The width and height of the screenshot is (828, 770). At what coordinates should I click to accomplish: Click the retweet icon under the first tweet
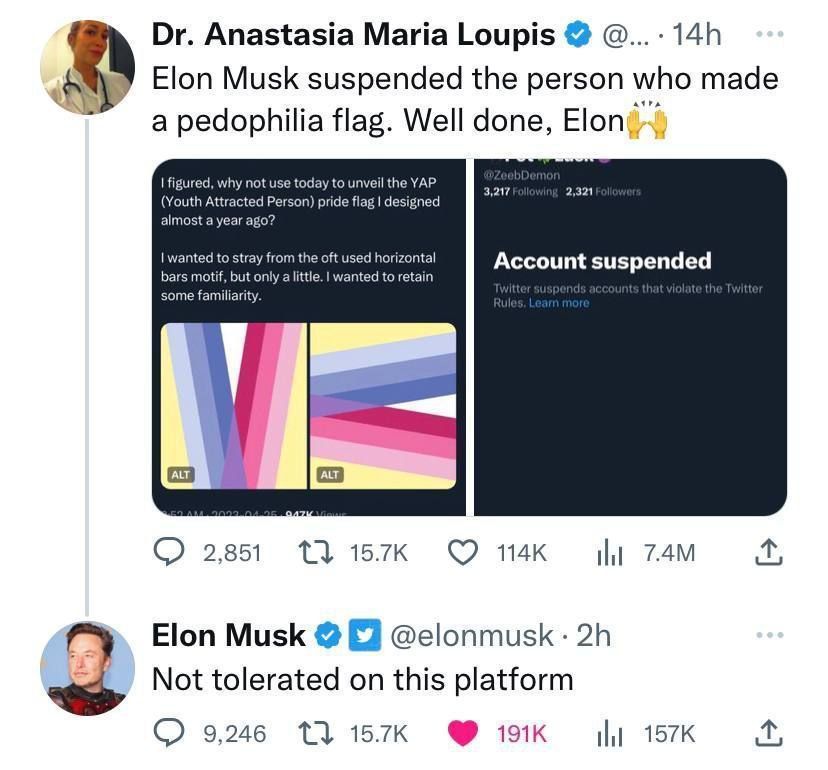311,551
